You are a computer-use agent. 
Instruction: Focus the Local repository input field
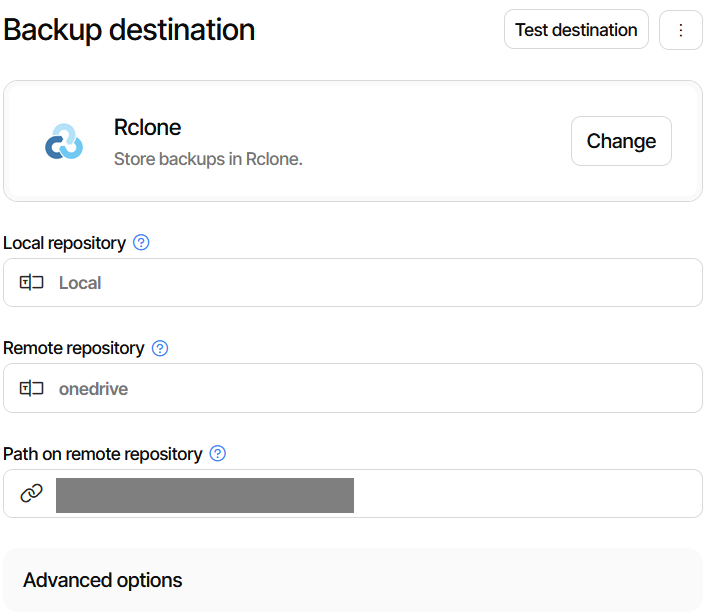380,283
